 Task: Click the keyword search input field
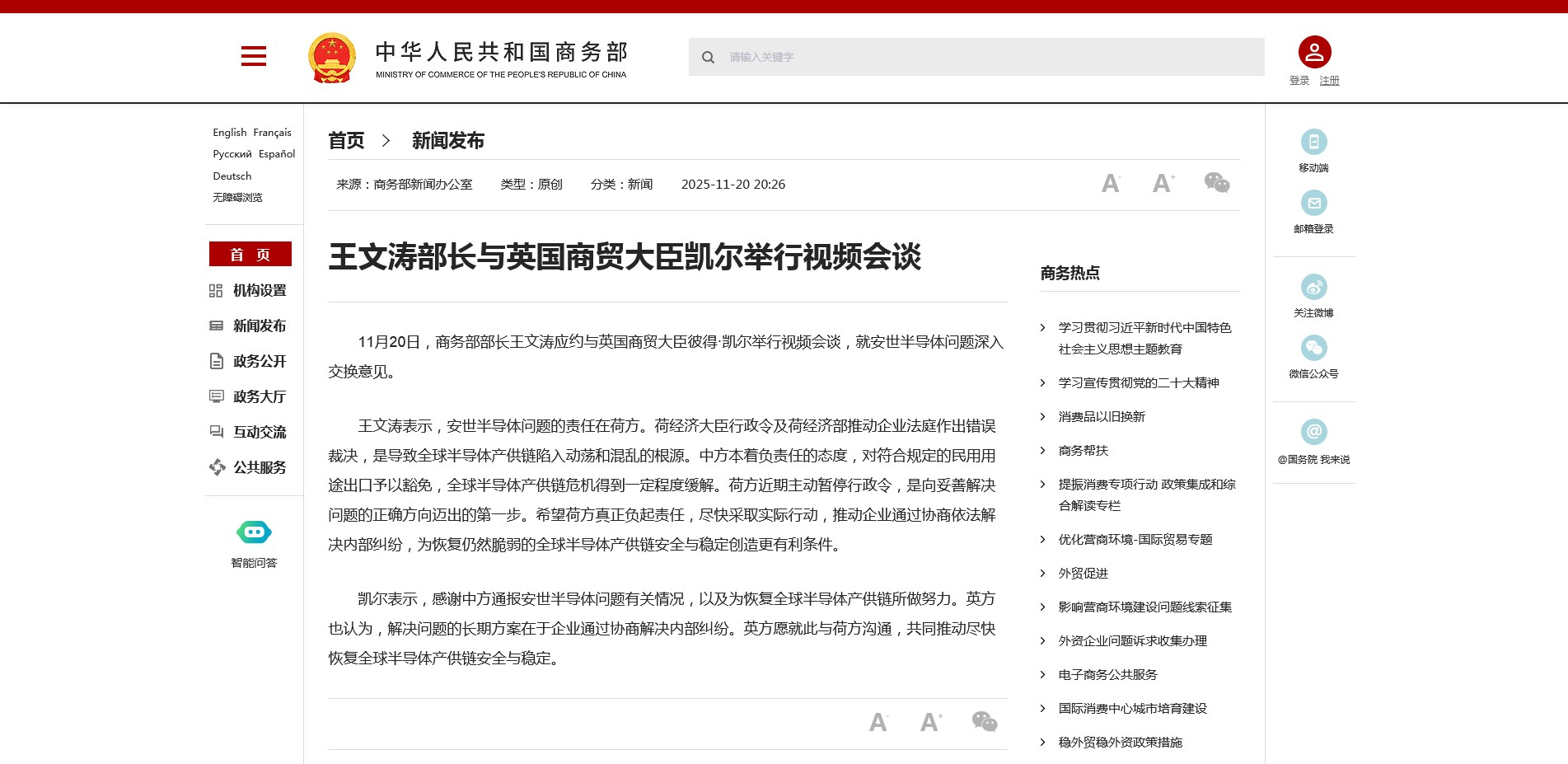pos(989,57)
